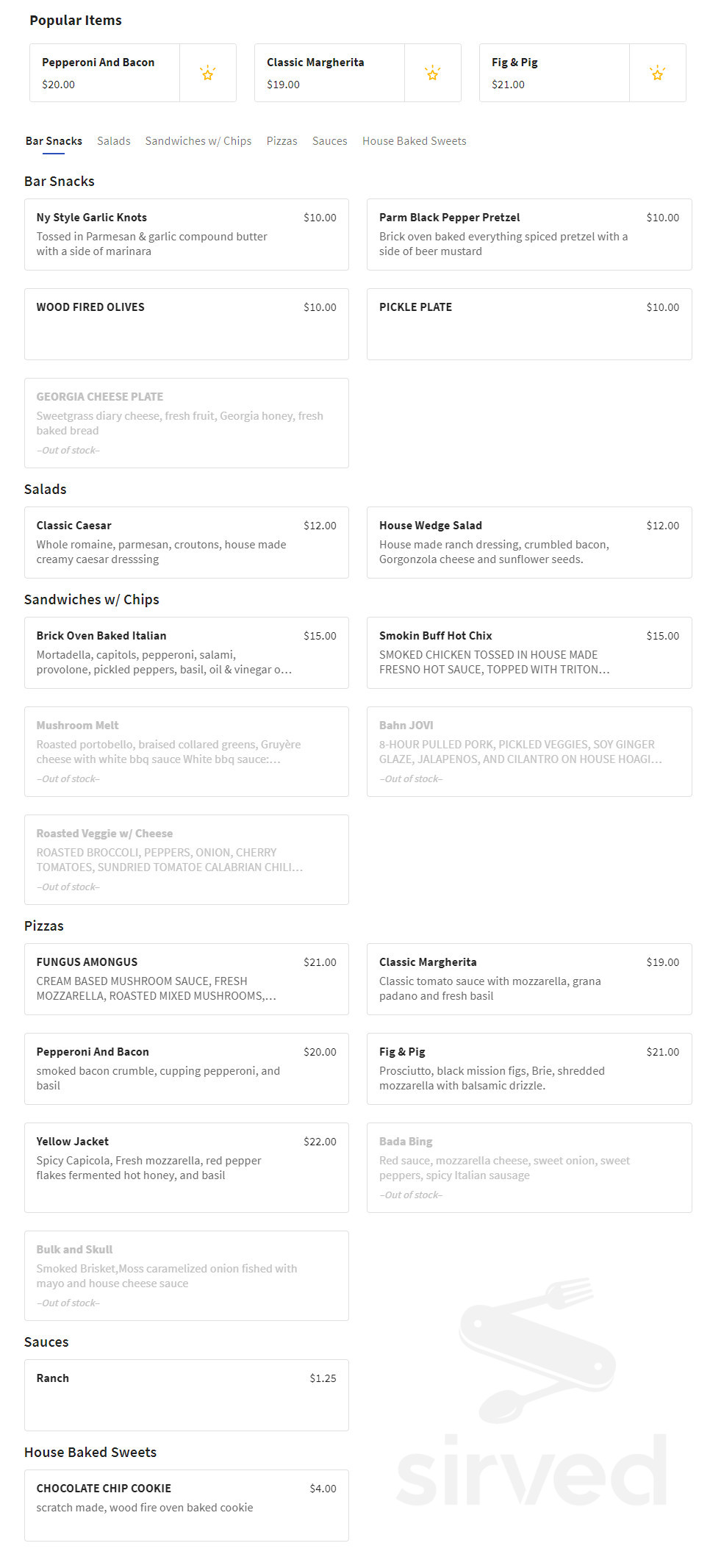This screenshot has width=710, height=1568.
Task: Click the House Wedge Salad item
Action: coord(528,543)
